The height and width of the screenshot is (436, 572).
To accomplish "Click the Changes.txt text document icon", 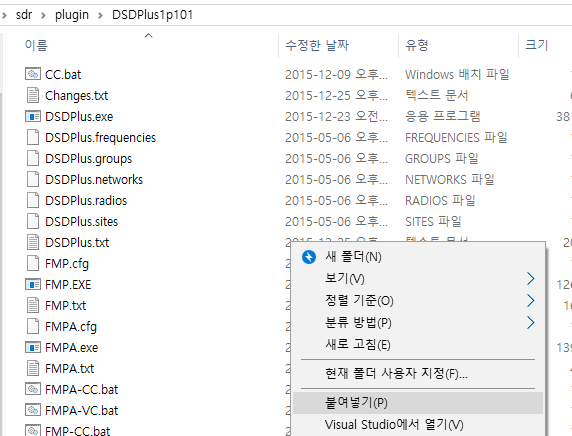I will tap(33, 95).
